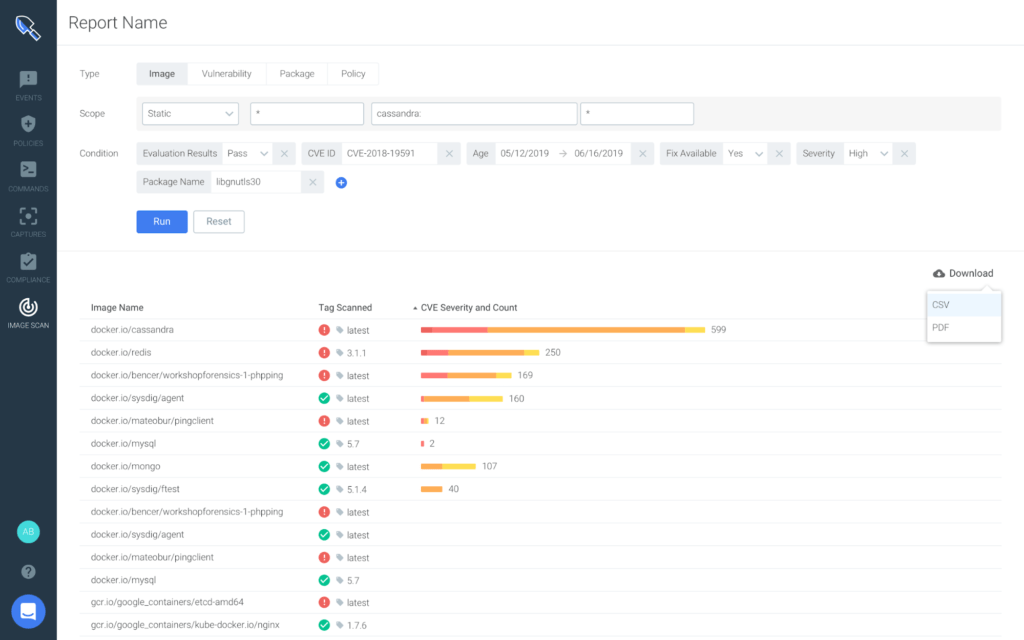Open the Captures section
Viewport: 1024px width, 640px height.
pos(28,220)
